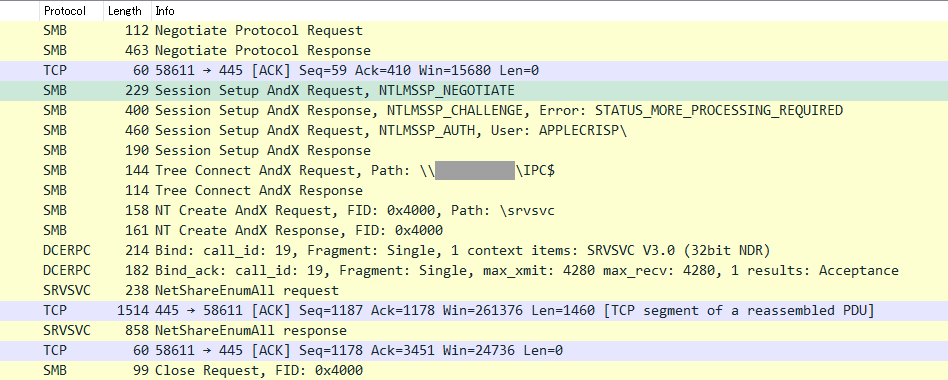Image resolution: width=948 pixels, height=380 pixels.
Task: Select the Close Request FID 0x4000 packet
Action: click(474, 370)
